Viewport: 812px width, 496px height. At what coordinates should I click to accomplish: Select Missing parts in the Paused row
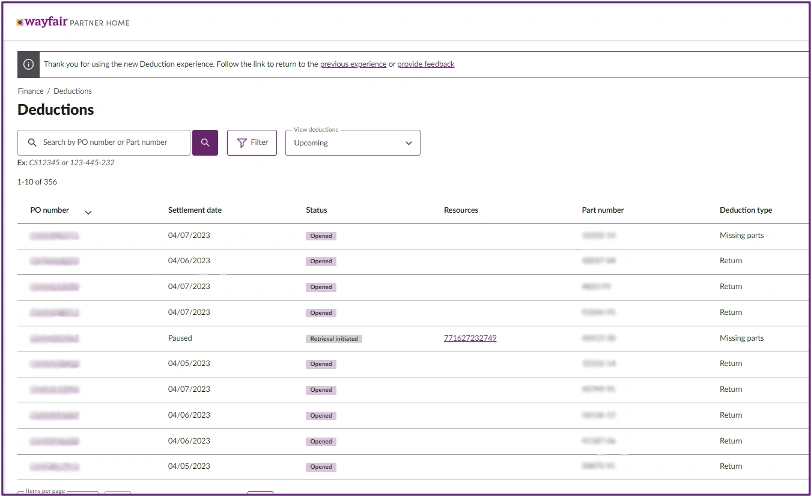[x=742, y=338]
